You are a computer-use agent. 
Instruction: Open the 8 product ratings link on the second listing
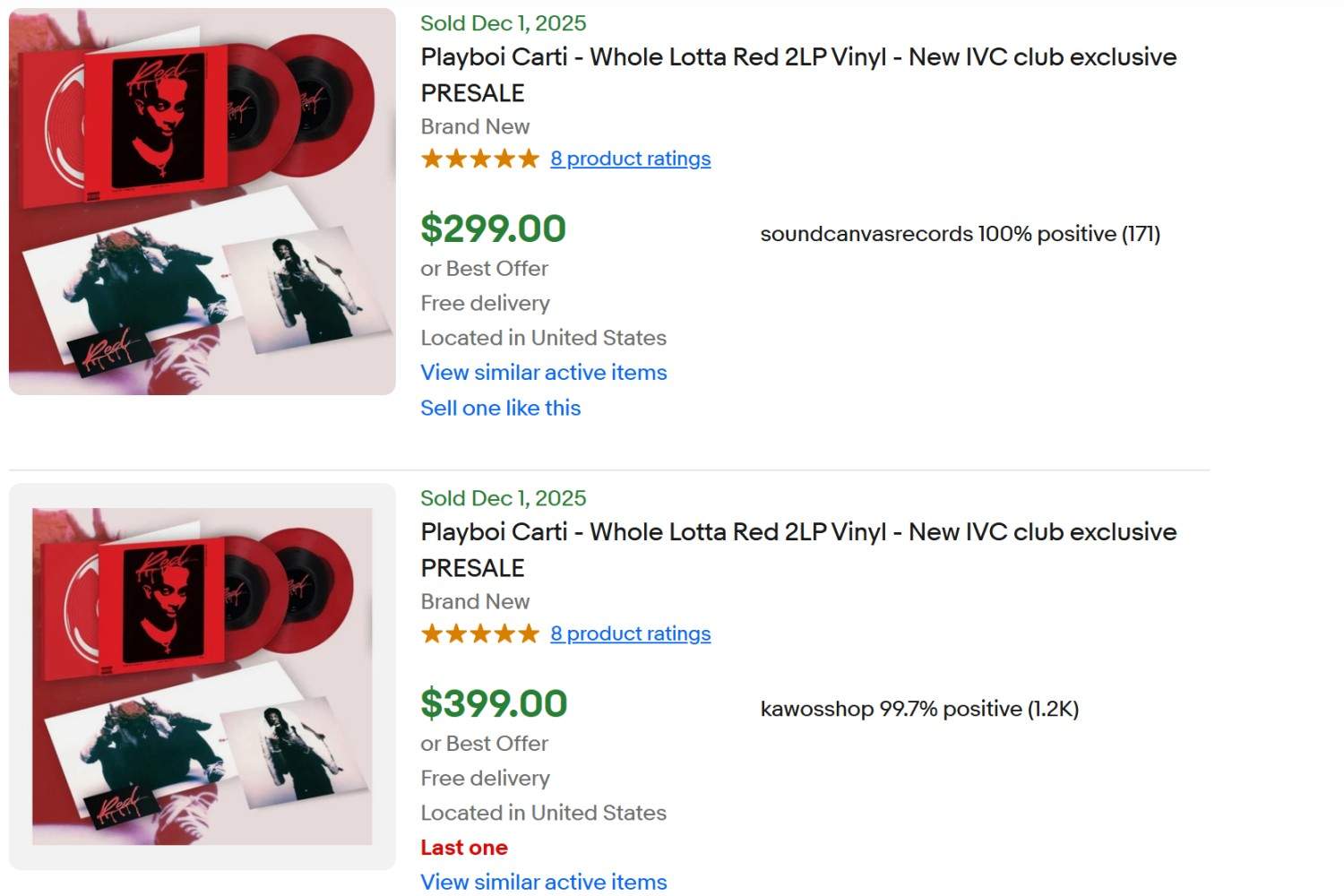(630, 633)
